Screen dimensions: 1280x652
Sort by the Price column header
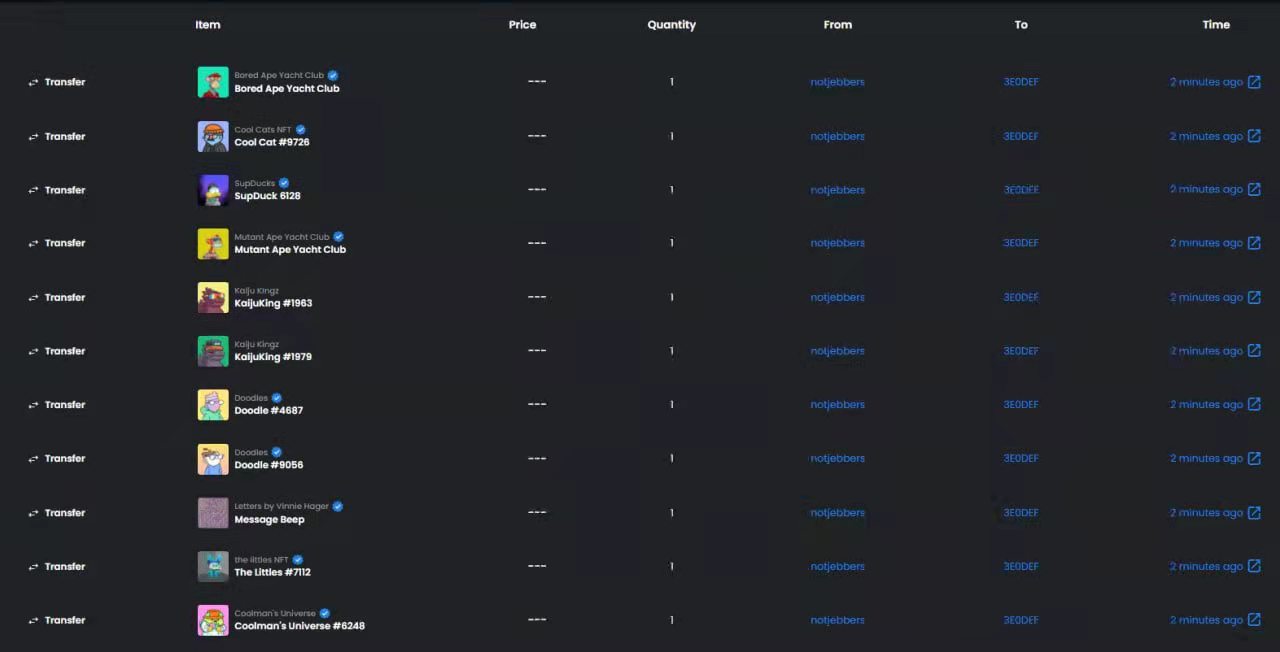[x=522, y=25]
